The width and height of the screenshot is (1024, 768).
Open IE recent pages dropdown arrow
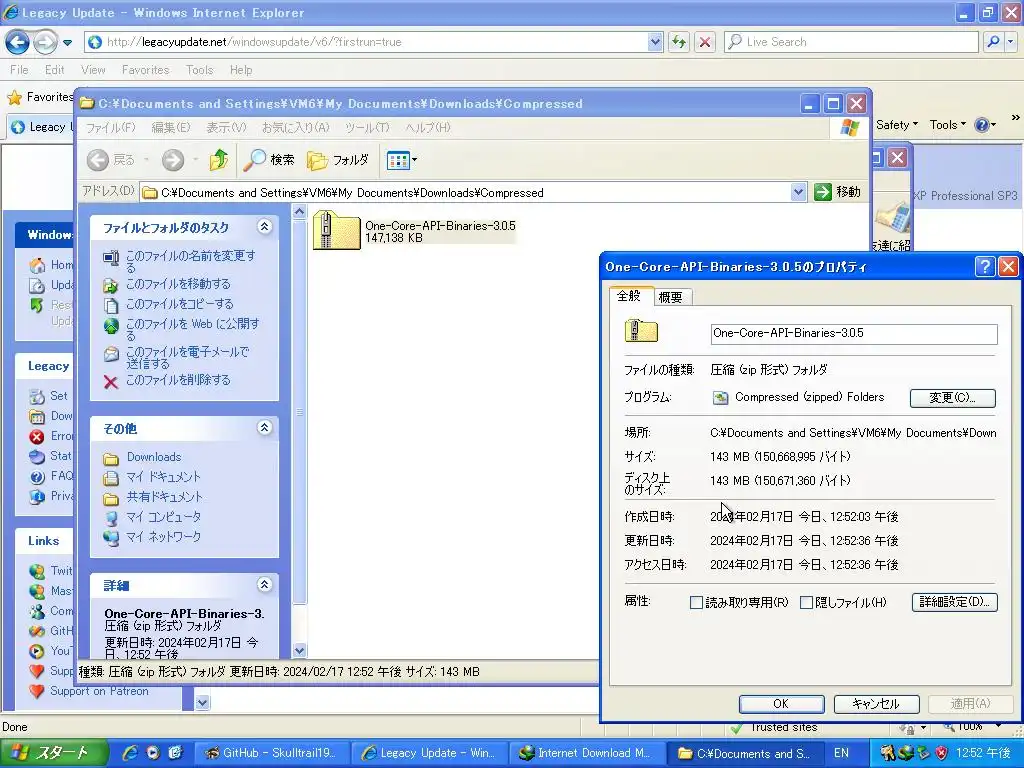(67, 43)
